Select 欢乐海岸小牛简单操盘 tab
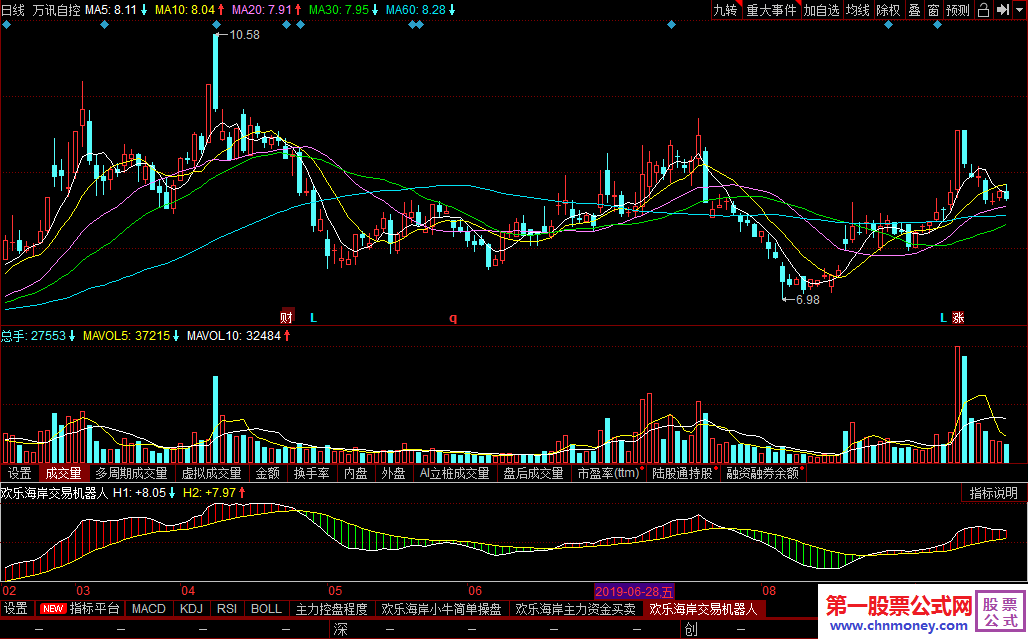Viewport: 1028px width, 639px height. click(441, 609)
